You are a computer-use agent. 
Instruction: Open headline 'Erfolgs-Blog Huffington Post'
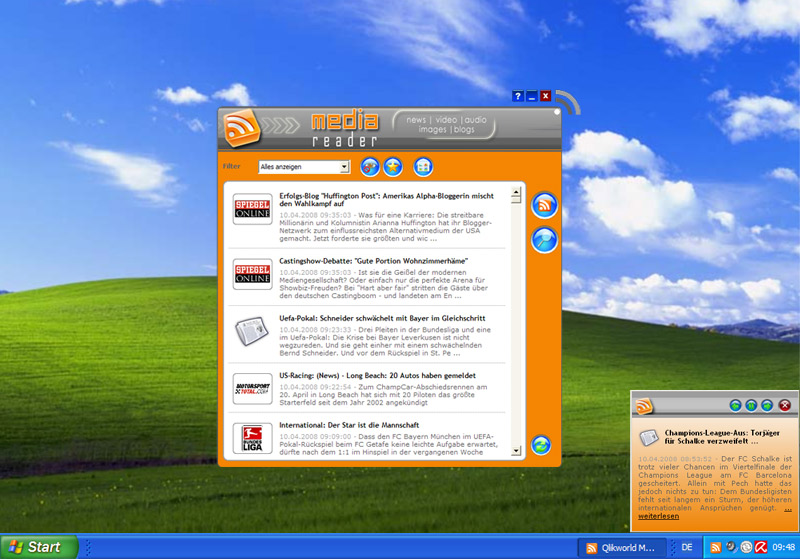pyautogui.click(x=386, y=199)
